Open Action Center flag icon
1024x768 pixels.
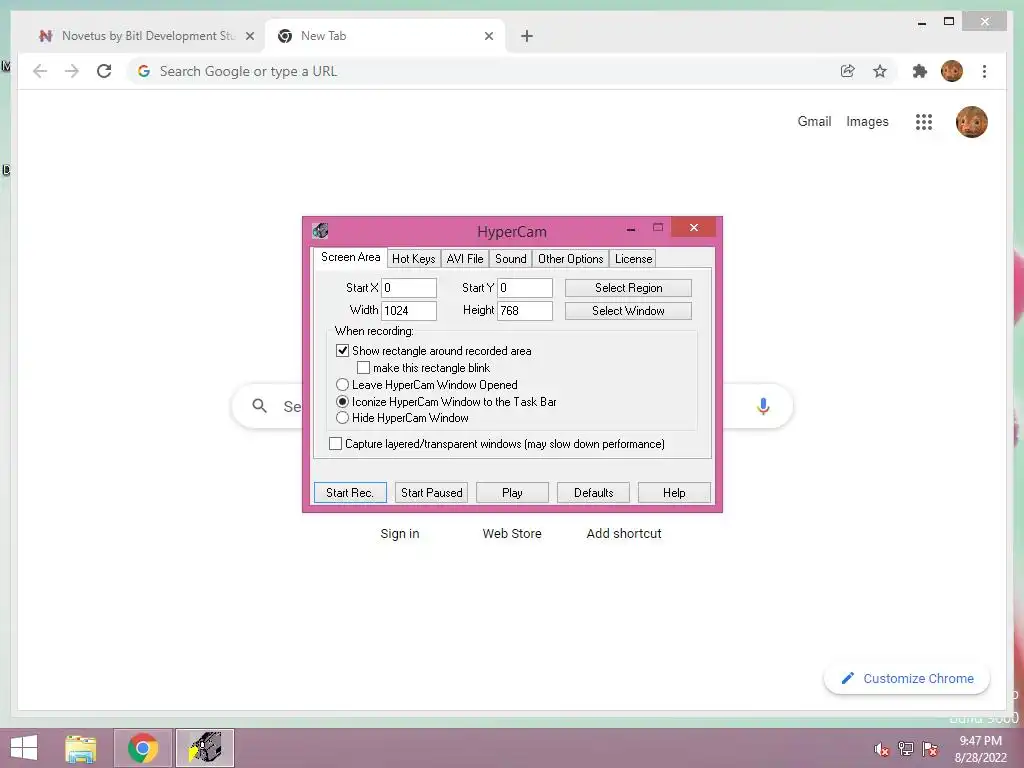click(930, 749)
